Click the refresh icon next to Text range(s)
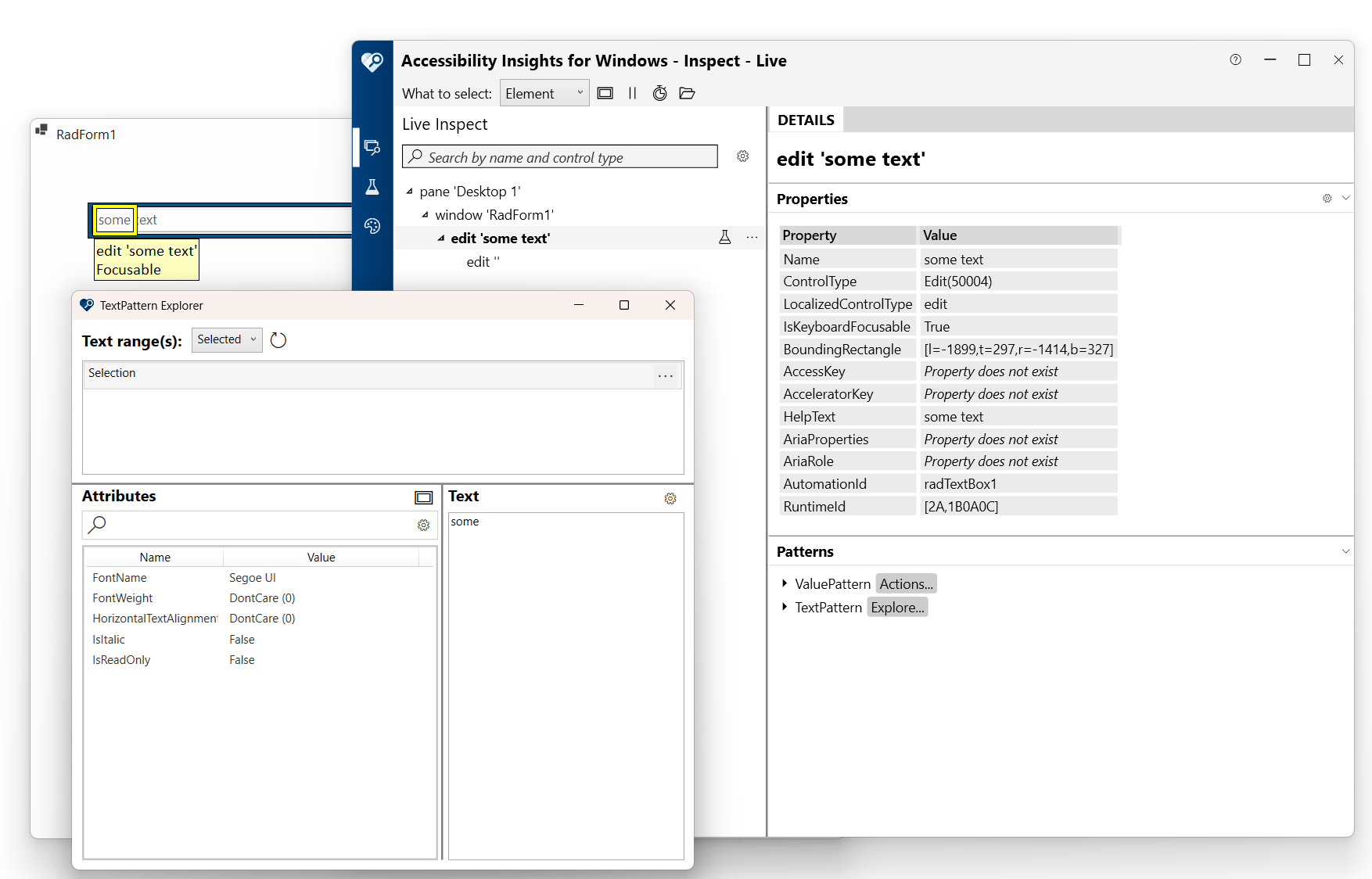Screen dimensions: 1372x879 point(278,339)
